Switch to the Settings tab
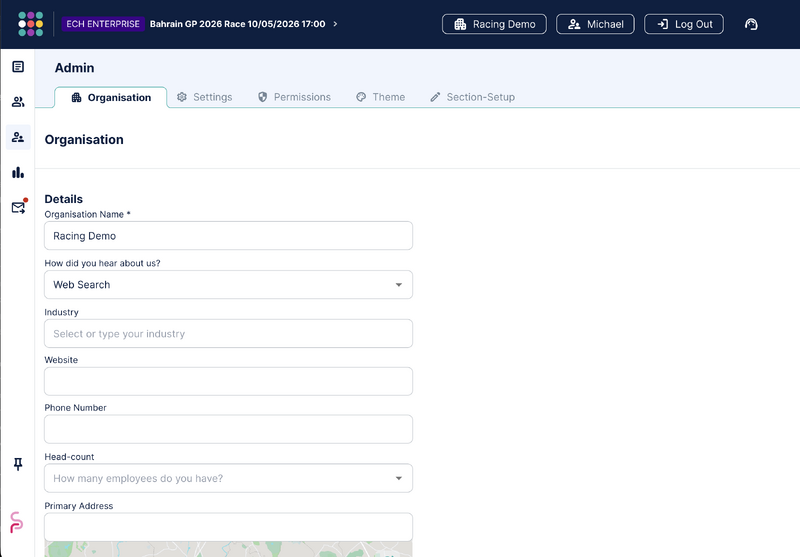 [x=205, y=97]
